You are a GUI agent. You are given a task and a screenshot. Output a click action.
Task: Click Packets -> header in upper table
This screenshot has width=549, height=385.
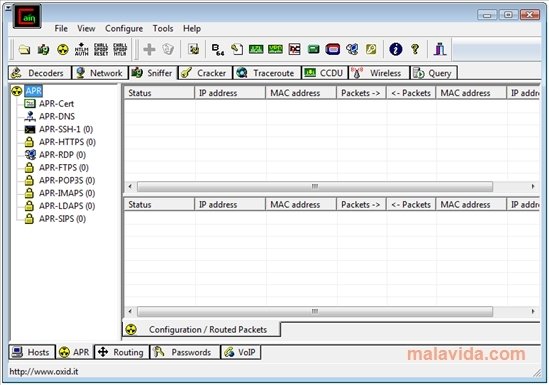coord(361,93)
